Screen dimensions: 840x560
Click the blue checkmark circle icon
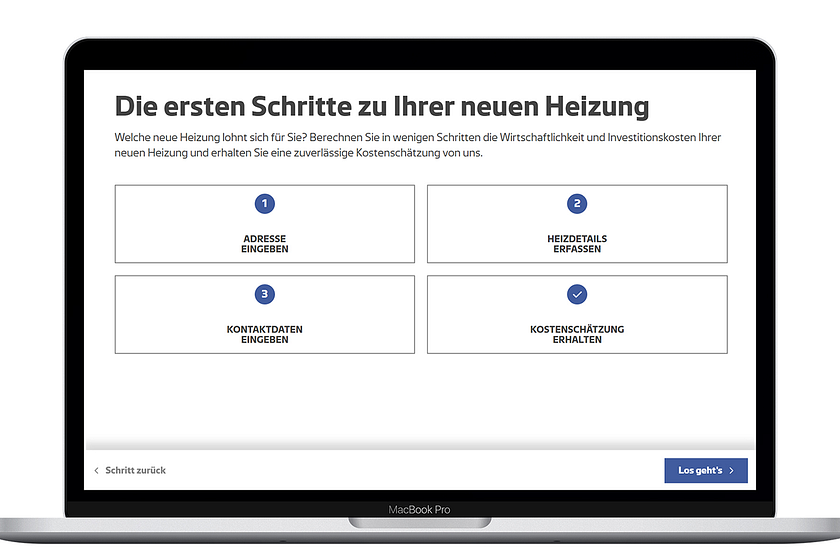click(577, 294)
